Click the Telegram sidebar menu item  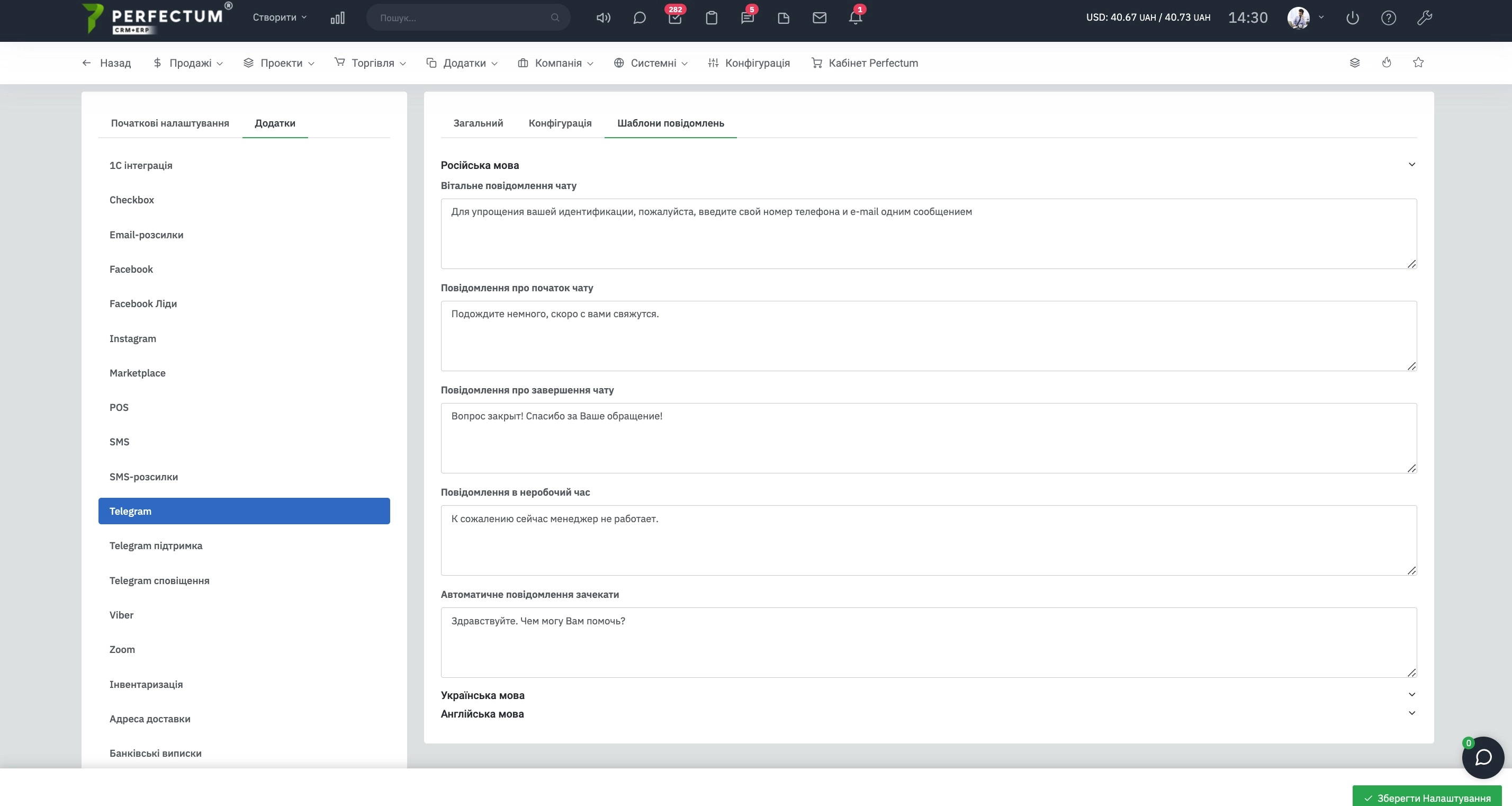coord(244,511)
